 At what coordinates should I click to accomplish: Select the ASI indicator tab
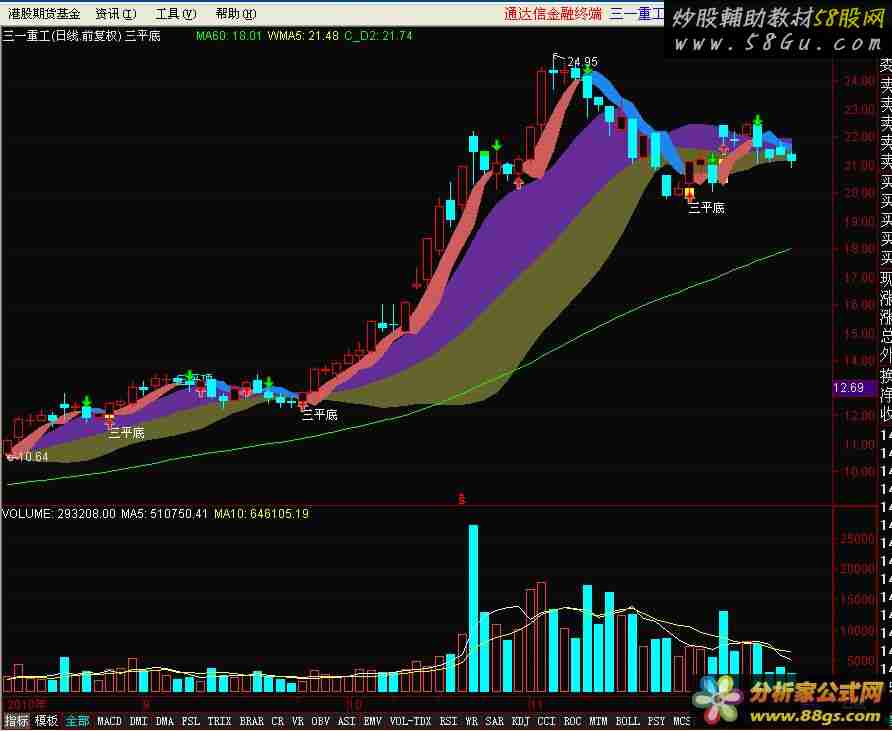coord(346,721)
